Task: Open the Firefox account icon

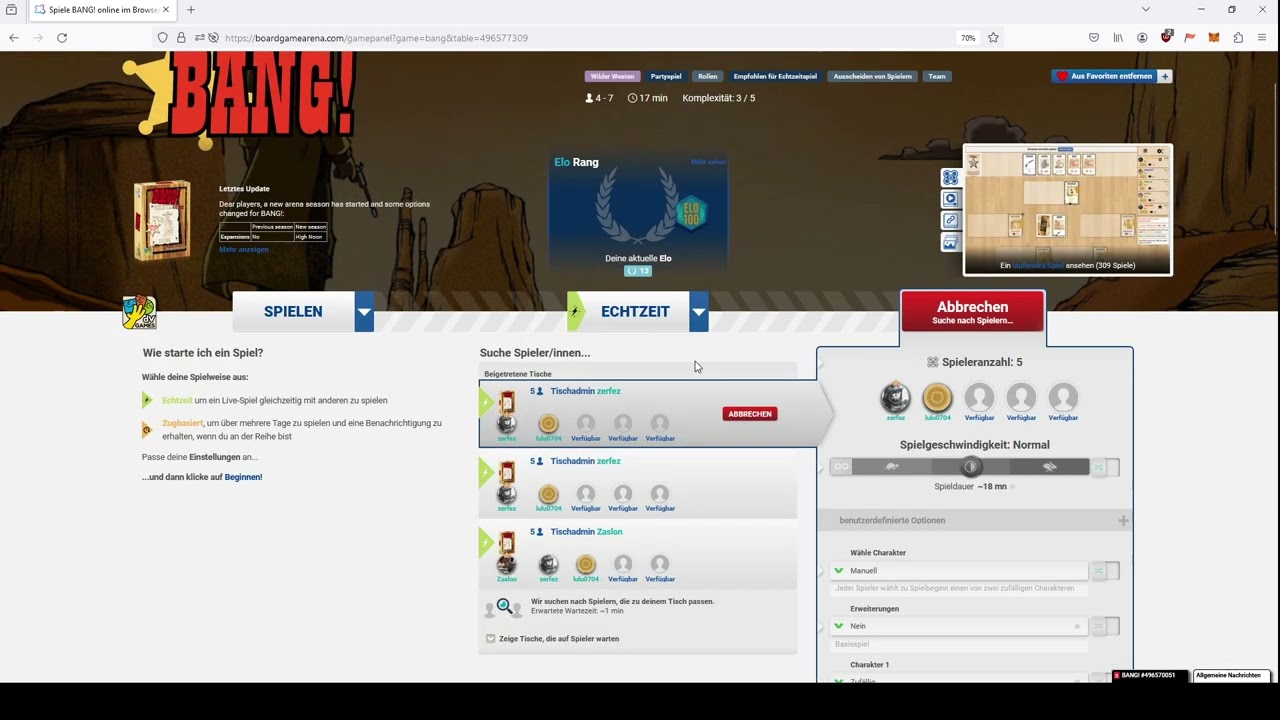Action: point(1142,38)
